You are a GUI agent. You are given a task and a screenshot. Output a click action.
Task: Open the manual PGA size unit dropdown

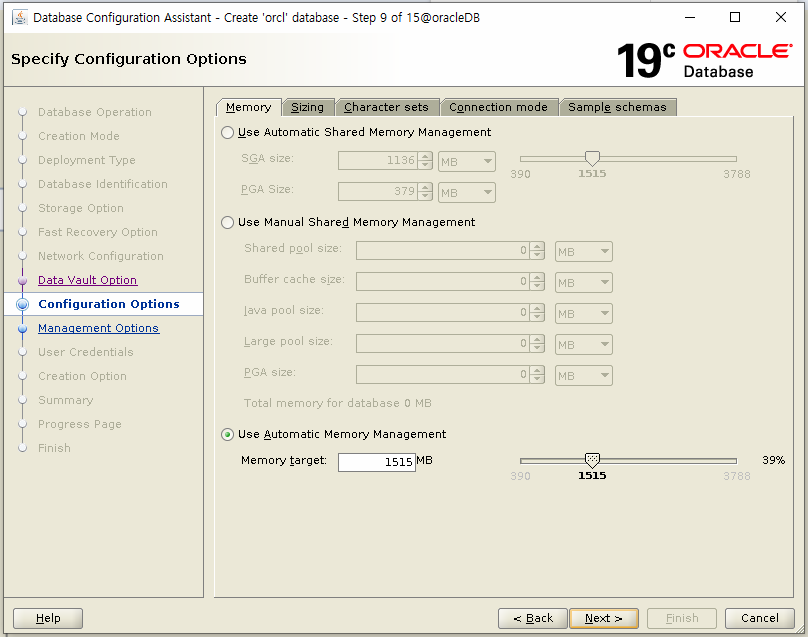pyautogui.click(x=583, y=376)
